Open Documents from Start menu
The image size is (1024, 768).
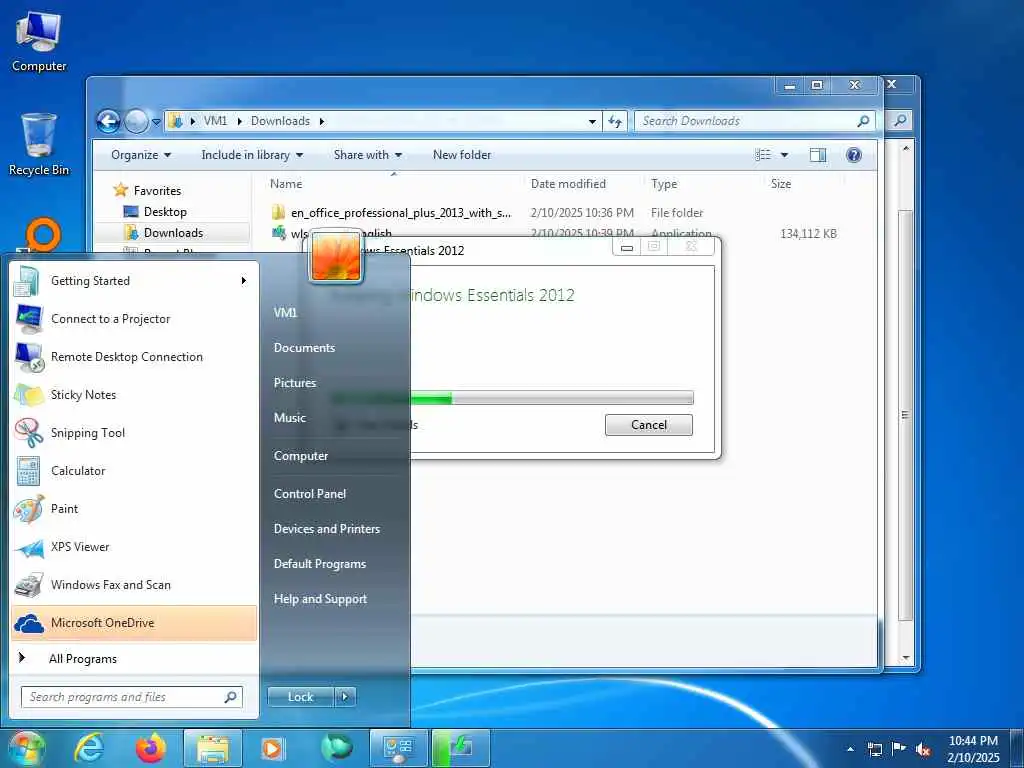pos(304,347)
